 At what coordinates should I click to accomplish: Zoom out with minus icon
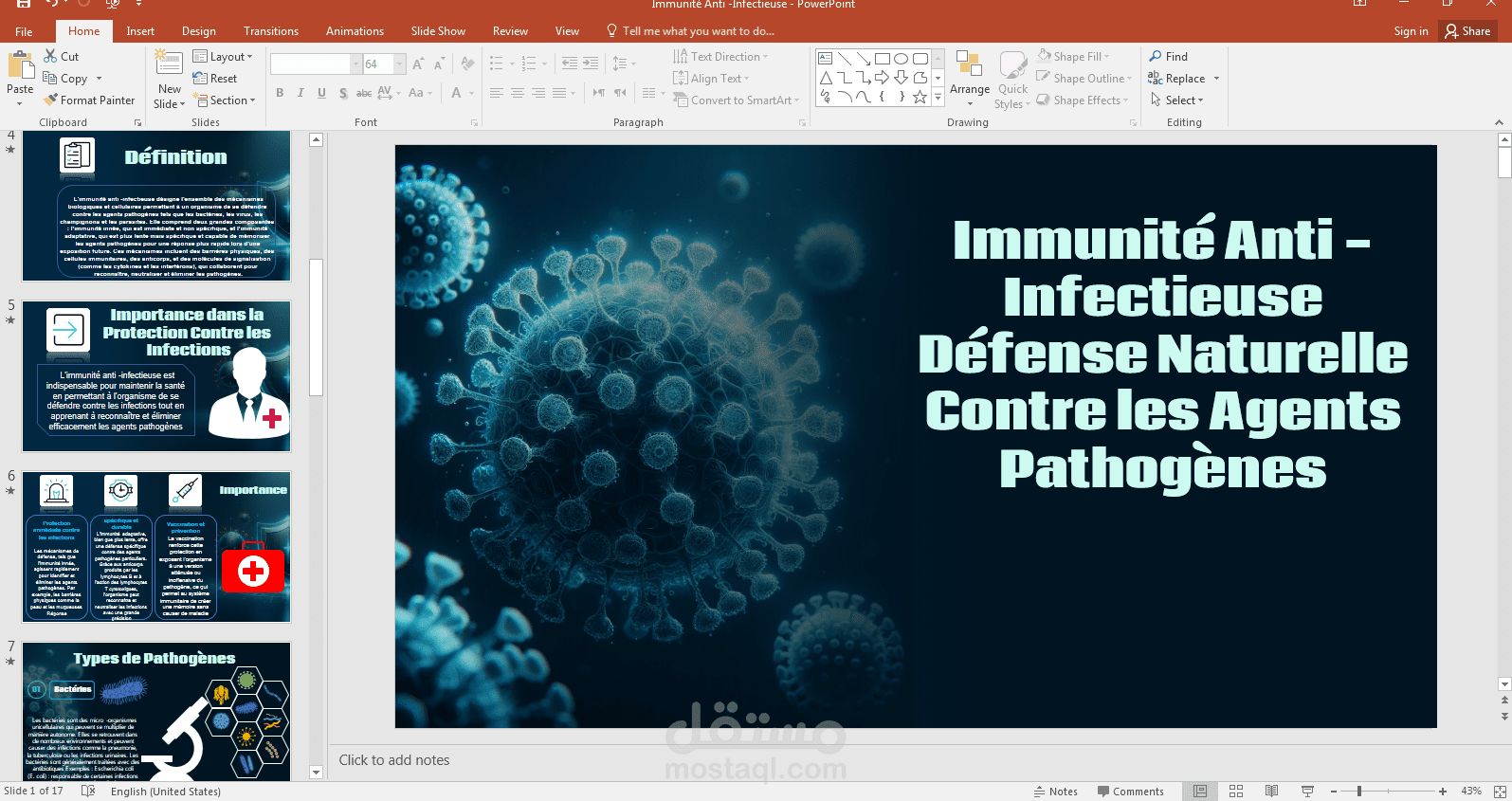1334,792
